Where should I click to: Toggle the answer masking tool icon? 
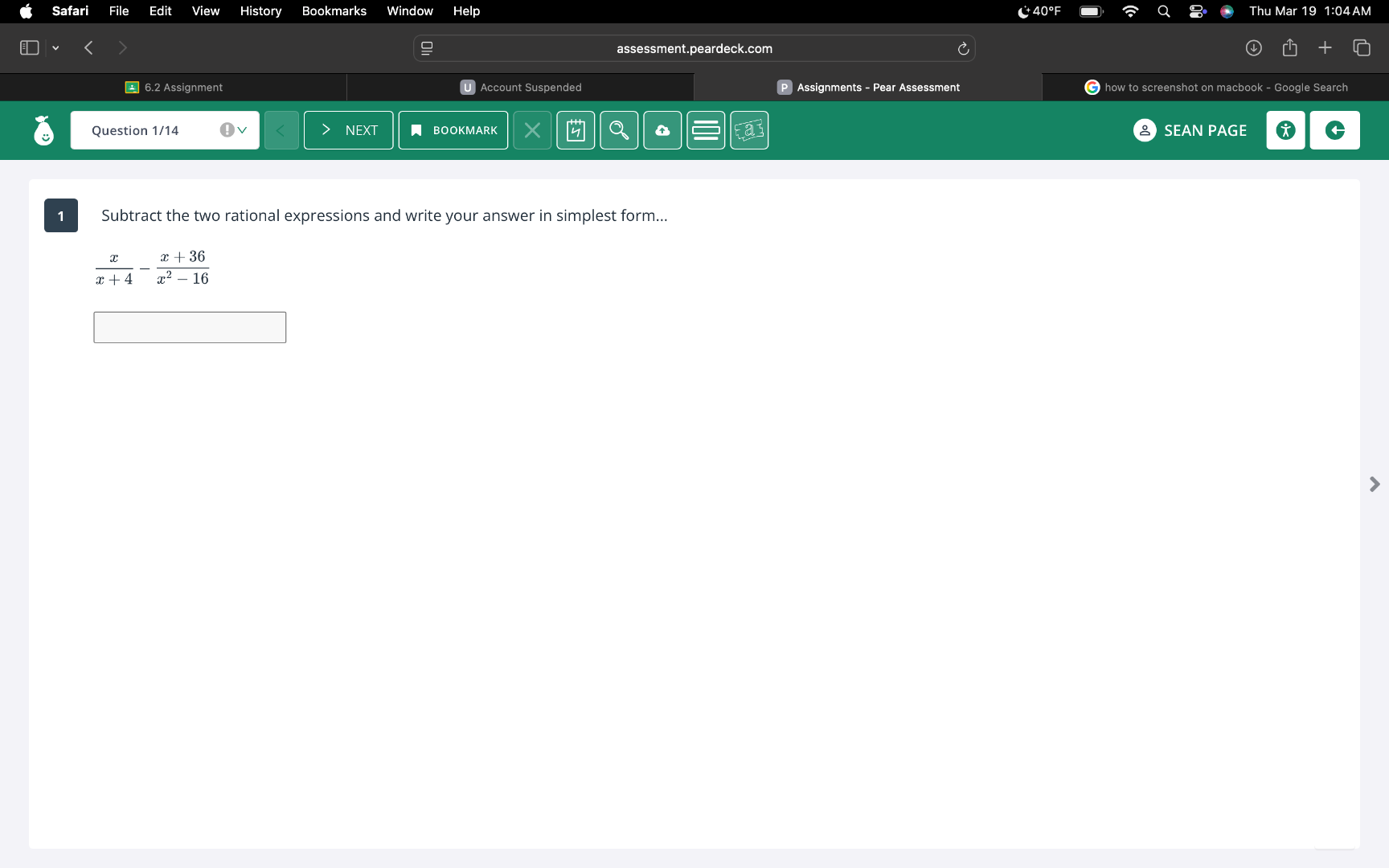coord(749,130)
